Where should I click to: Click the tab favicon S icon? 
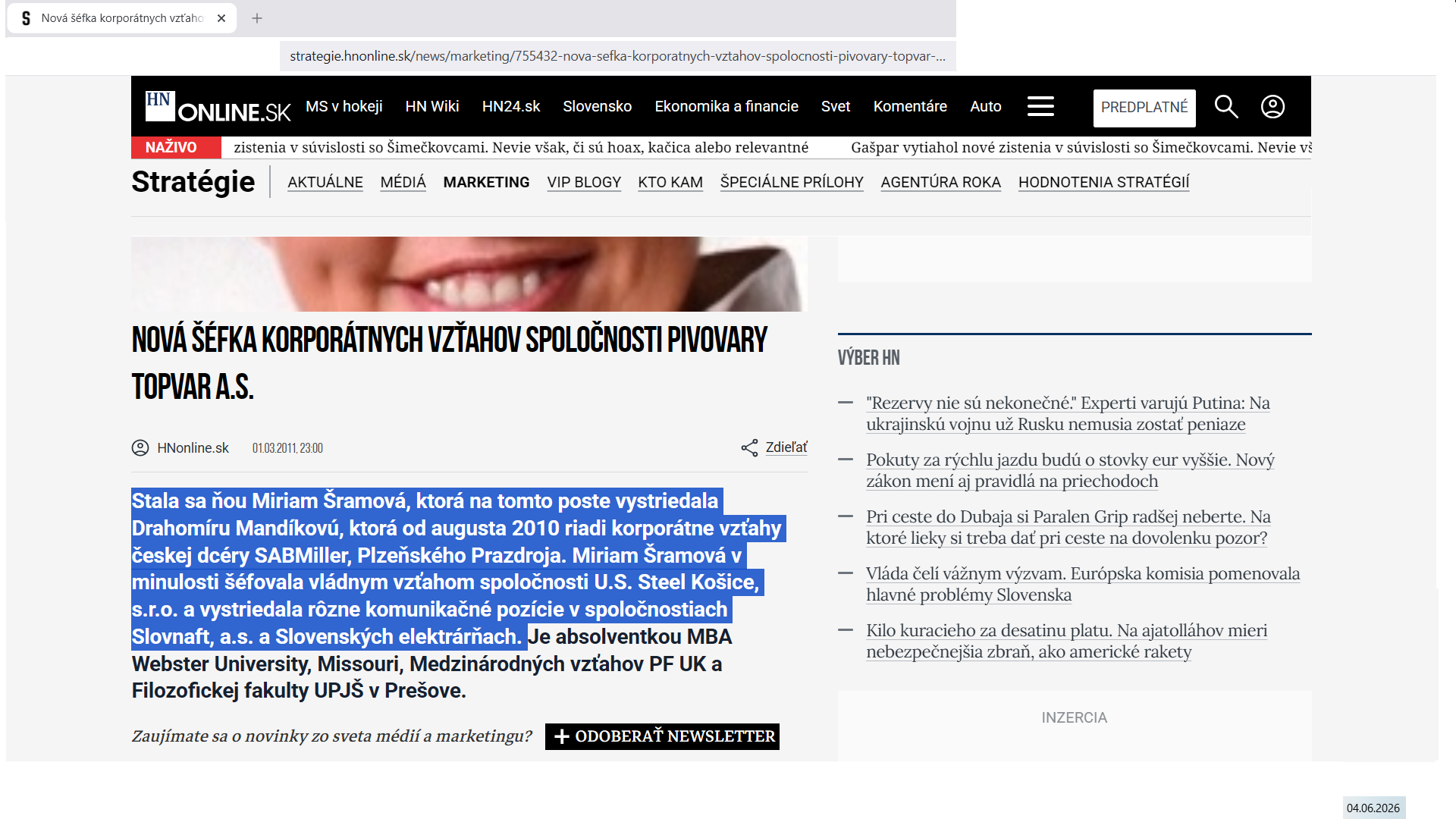26,18
